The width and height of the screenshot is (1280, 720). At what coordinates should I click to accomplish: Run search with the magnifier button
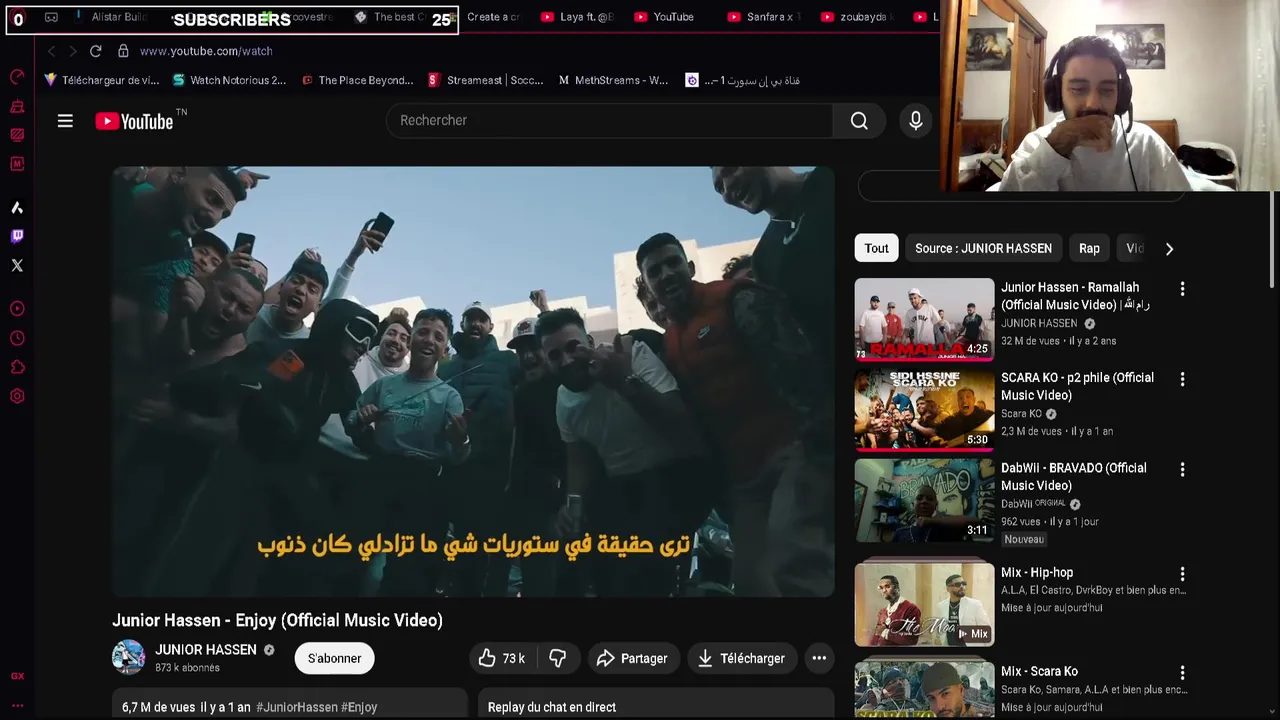click(x=859, y=121)
